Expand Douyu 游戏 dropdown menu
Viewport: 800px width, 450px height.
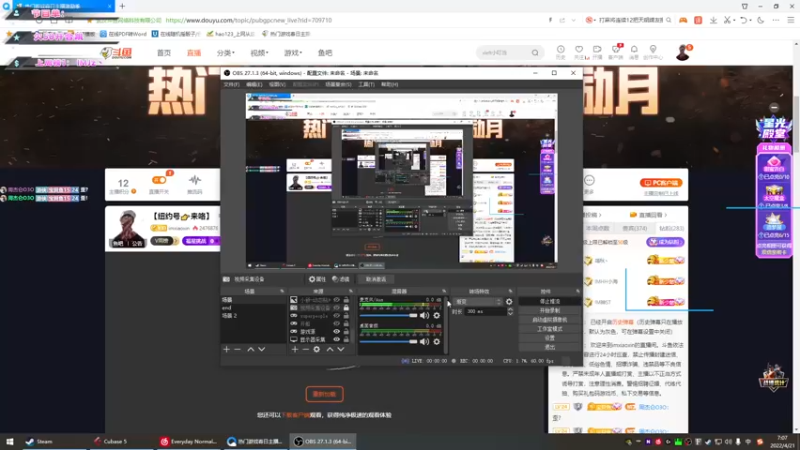point(293,53)
